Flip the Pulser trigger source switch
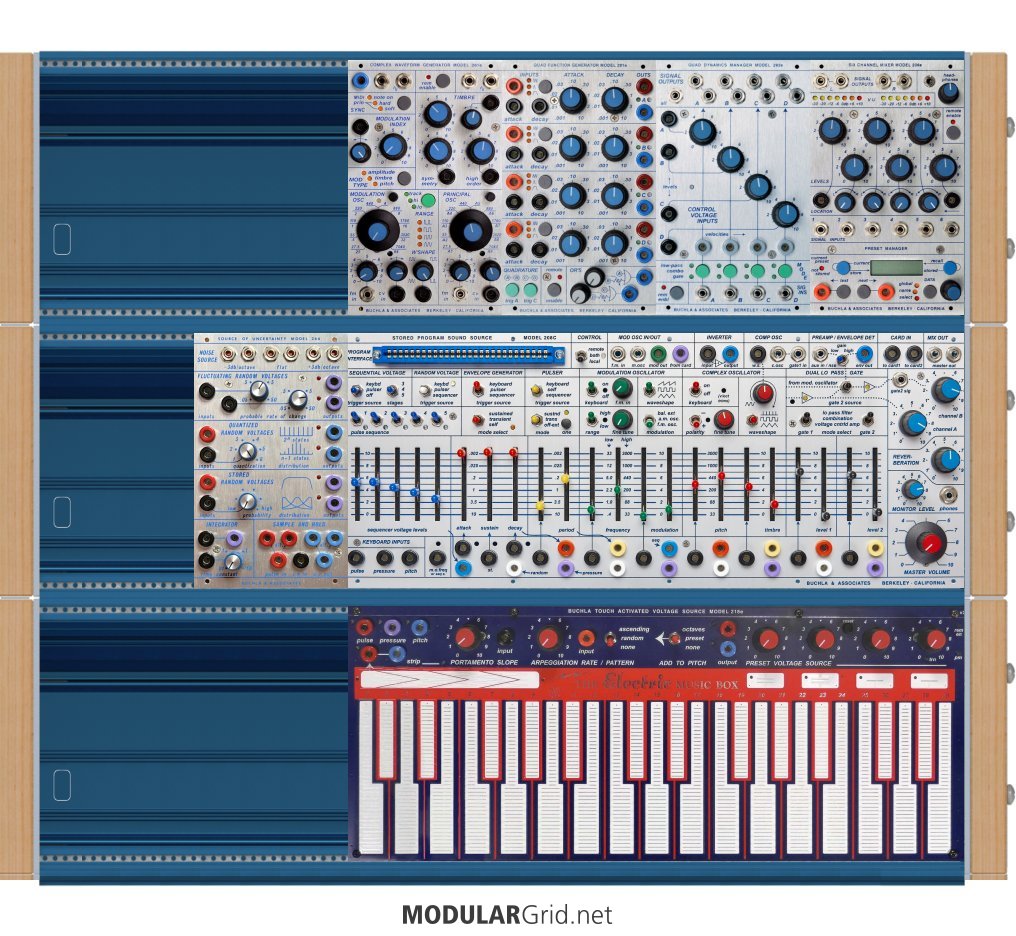Viewport: 1016px width, 936px height. tap(537, 390)
